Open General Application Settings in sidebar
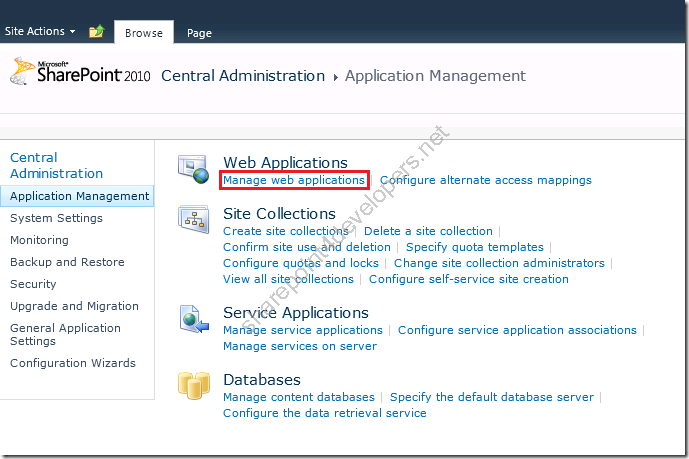Image resolution: width=689 pixels, height=459 pixels. pyautogui.click(x=65, y=335)
